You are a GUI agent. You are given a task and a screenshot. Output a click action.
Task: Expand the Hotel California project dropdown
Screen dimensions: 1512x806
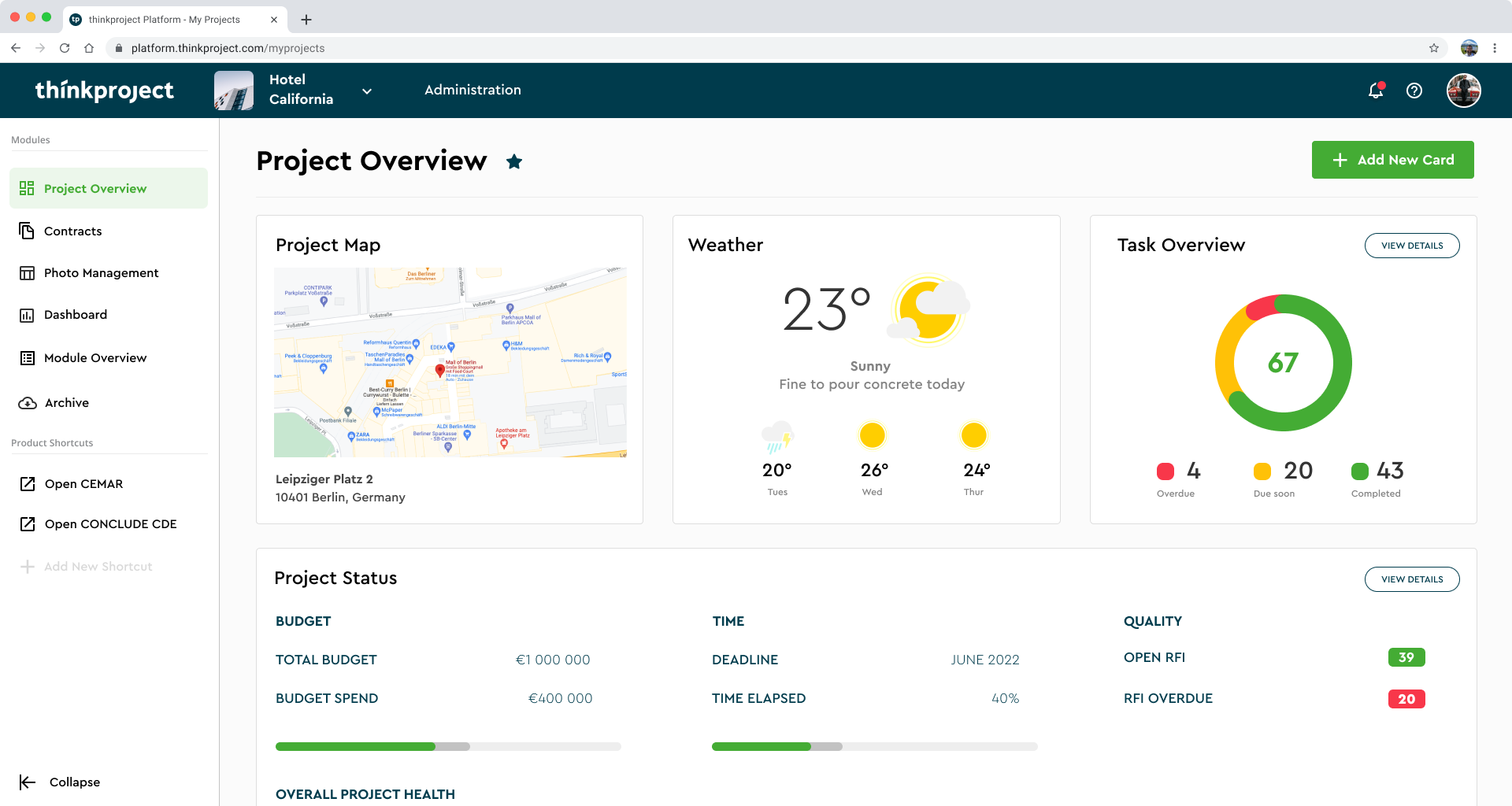(x=367, y=91)
